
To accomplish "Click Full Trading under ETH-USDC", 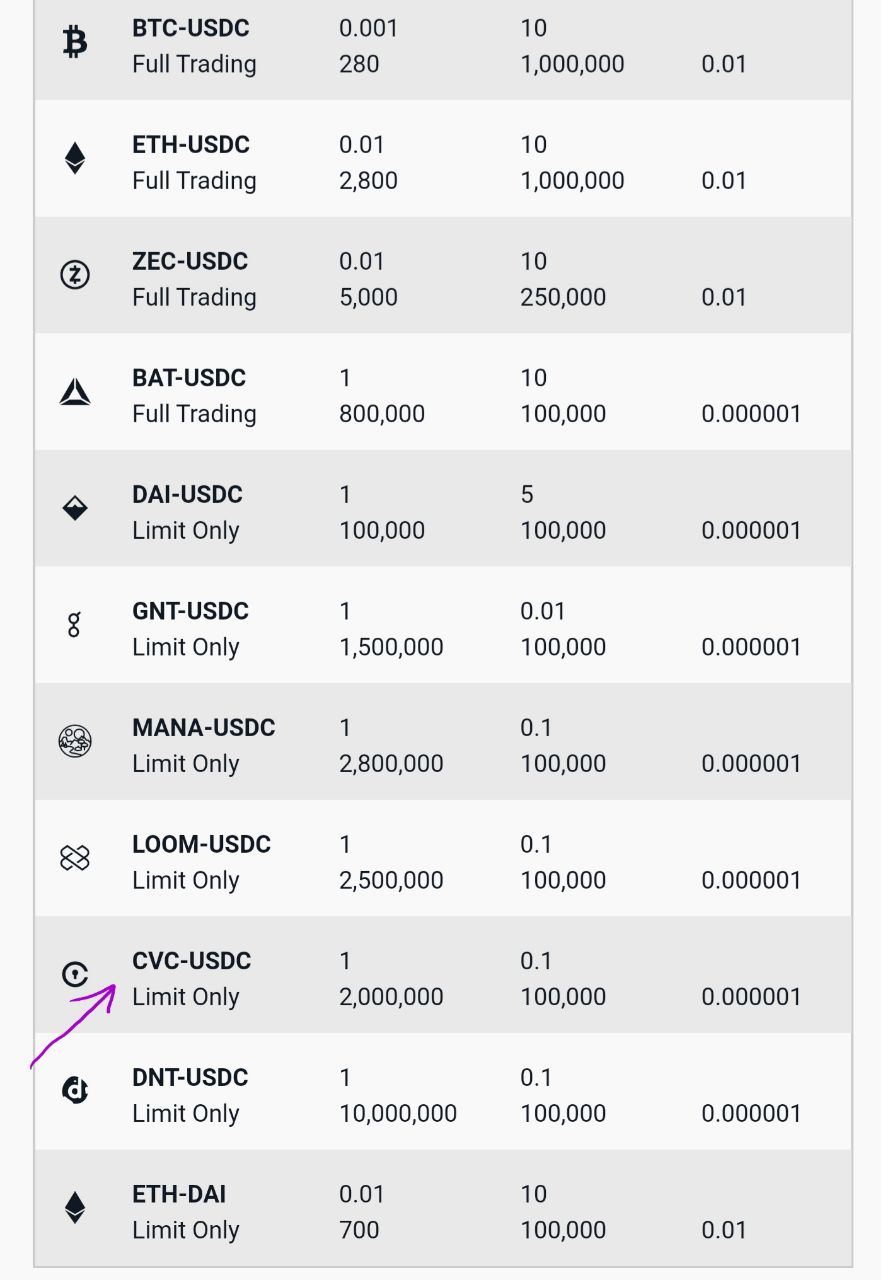I will point(194,181).
